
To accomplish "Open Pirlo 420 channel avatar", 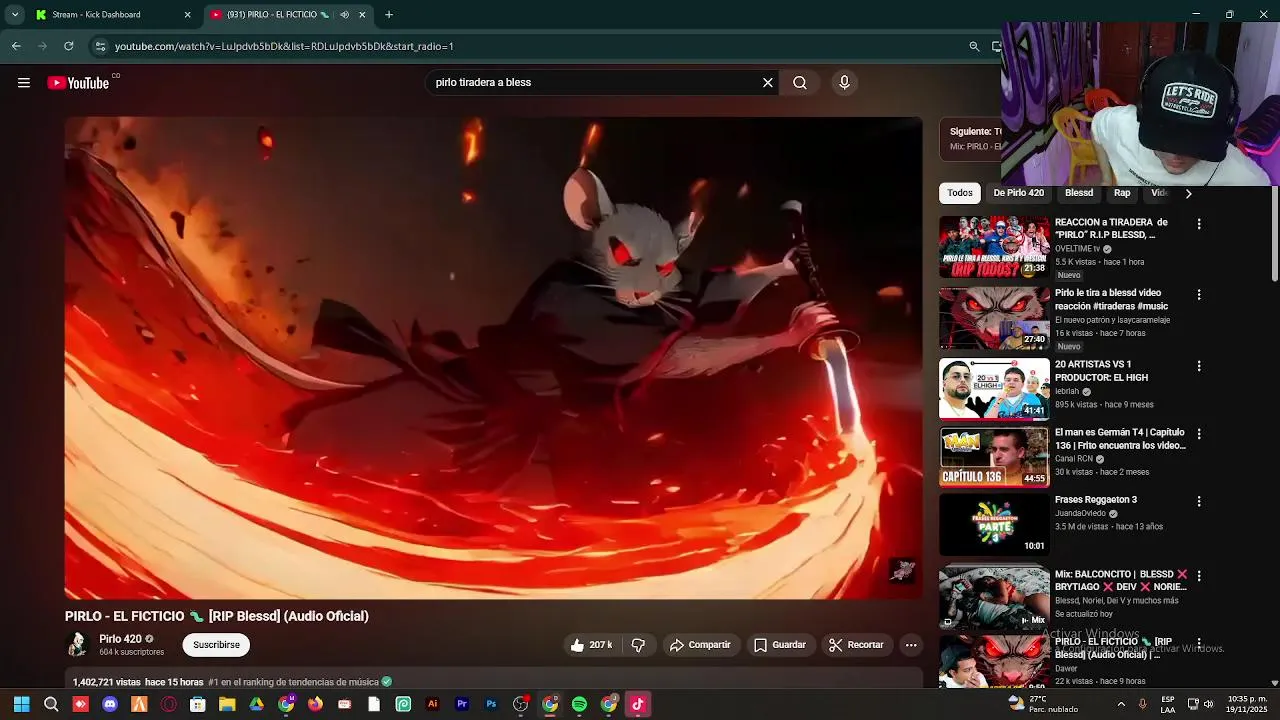I will 77,645.
